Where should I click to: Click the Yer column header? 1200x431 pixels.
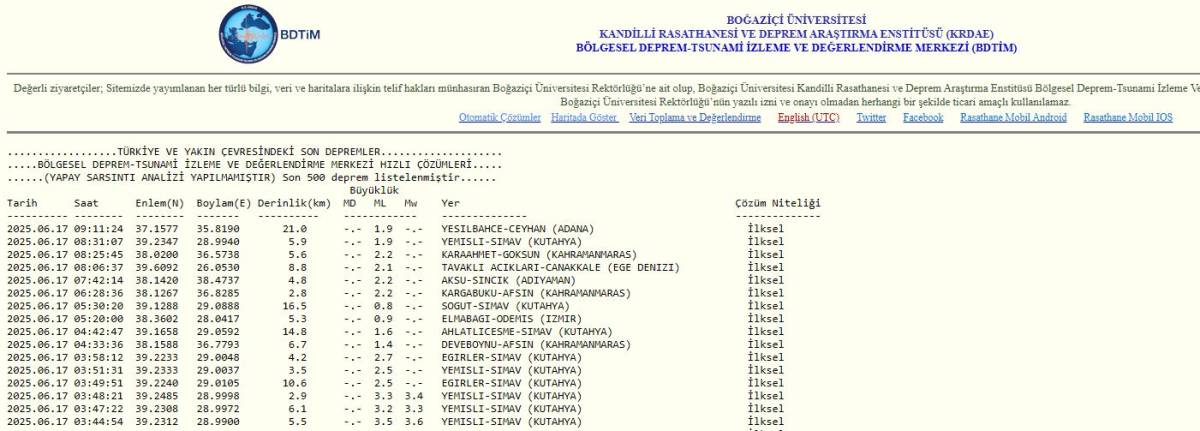click(x=450, y=203)
